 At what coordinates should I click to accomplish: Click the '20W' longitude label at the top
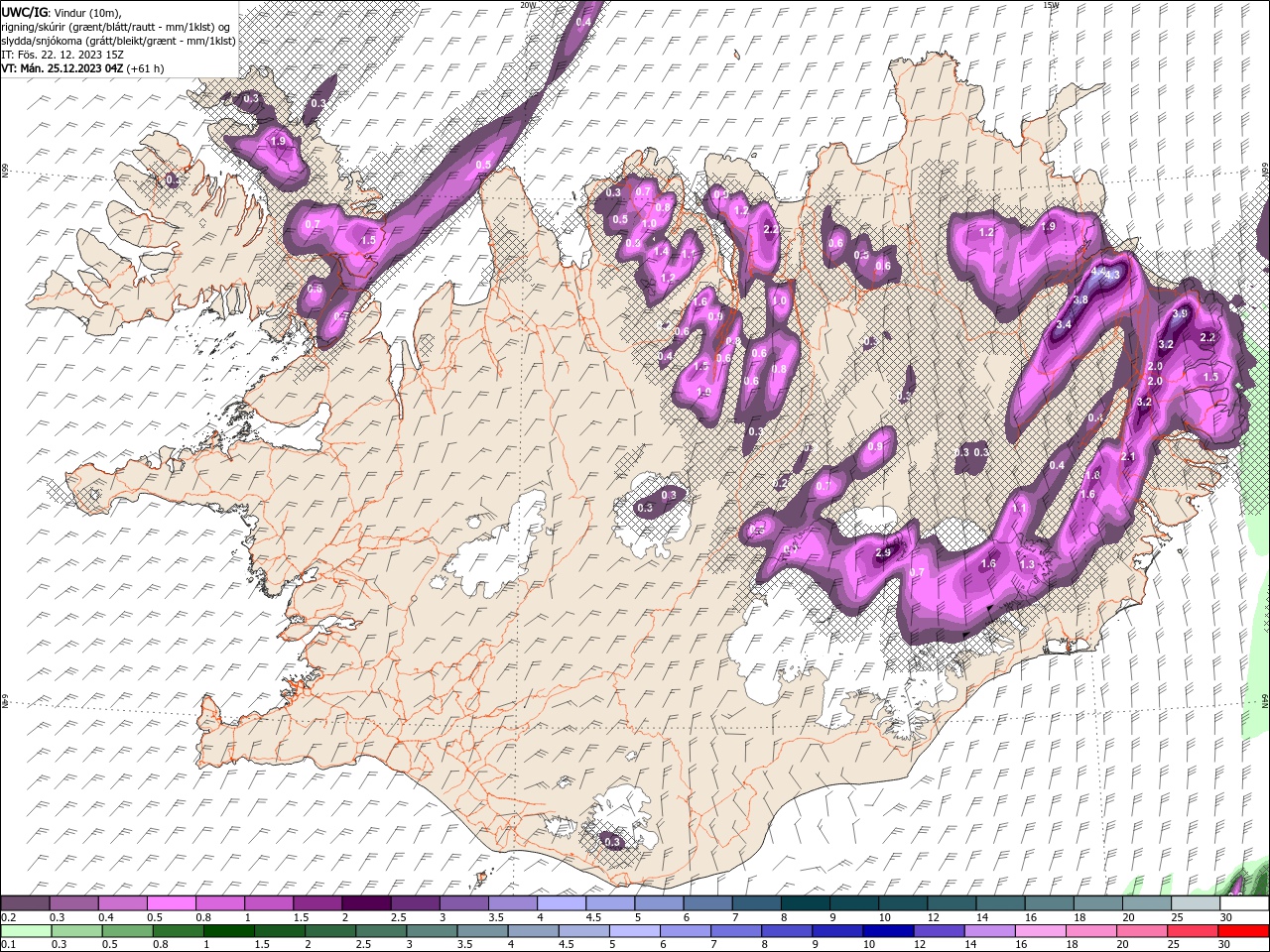click(528, 5)
